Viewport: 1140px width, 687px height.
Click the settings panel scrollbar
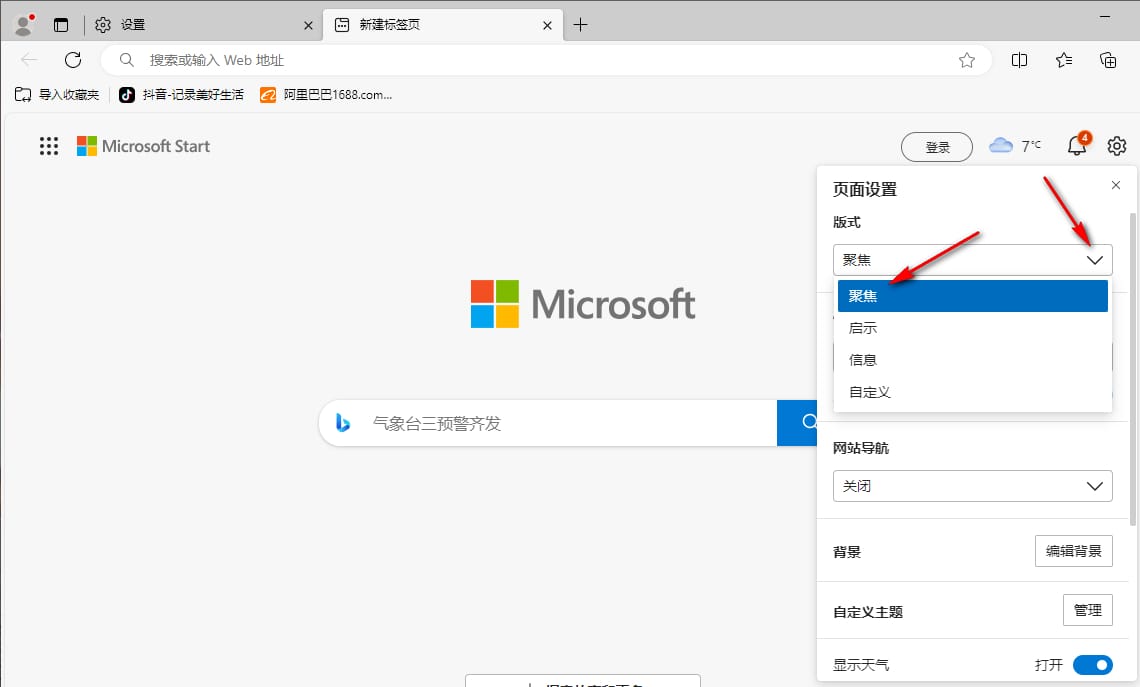(x=1133, y=369)
